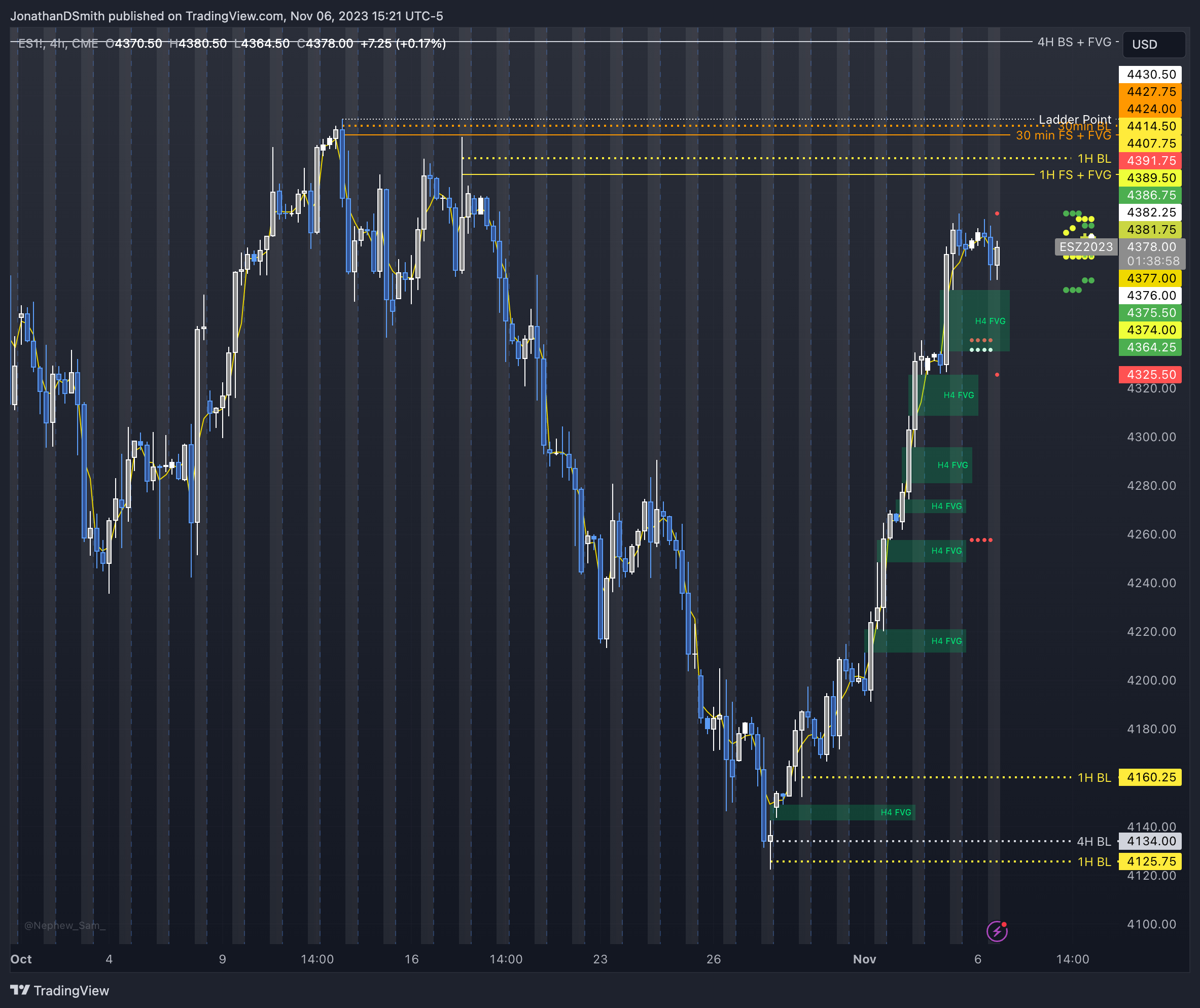Click the red 4391.75 price label

click(1150, 161)
